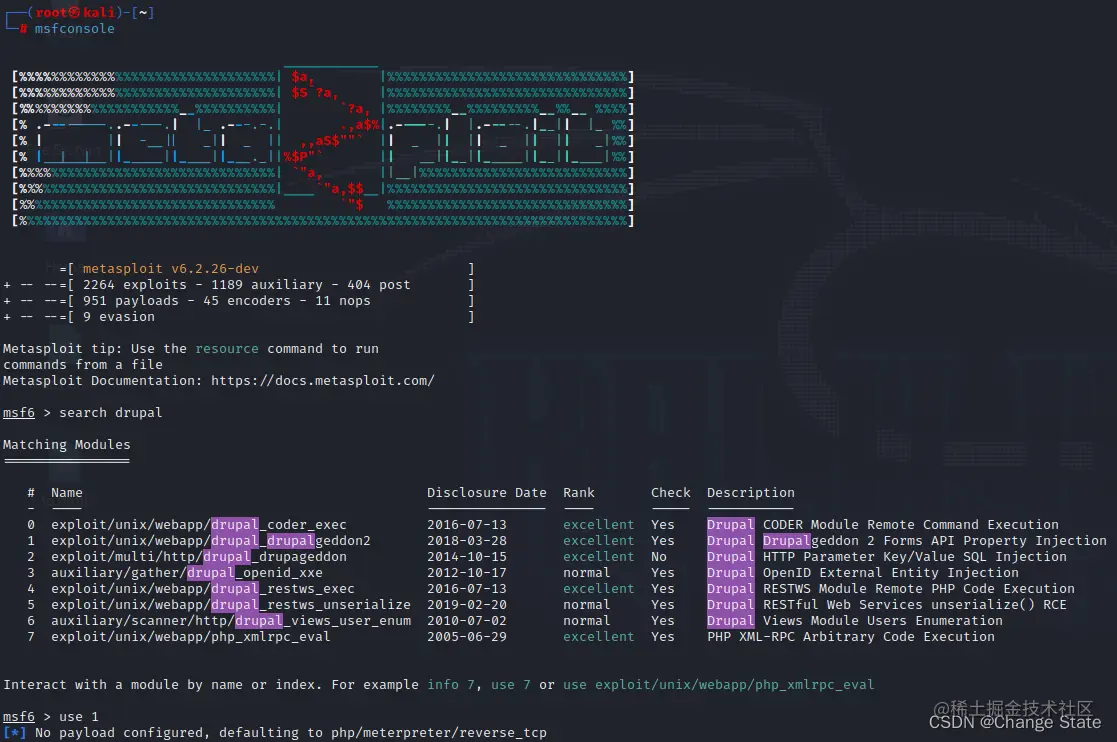The image size is (1117, 742).
Task: Click the 'Name' column header
Action: point(66,493)
